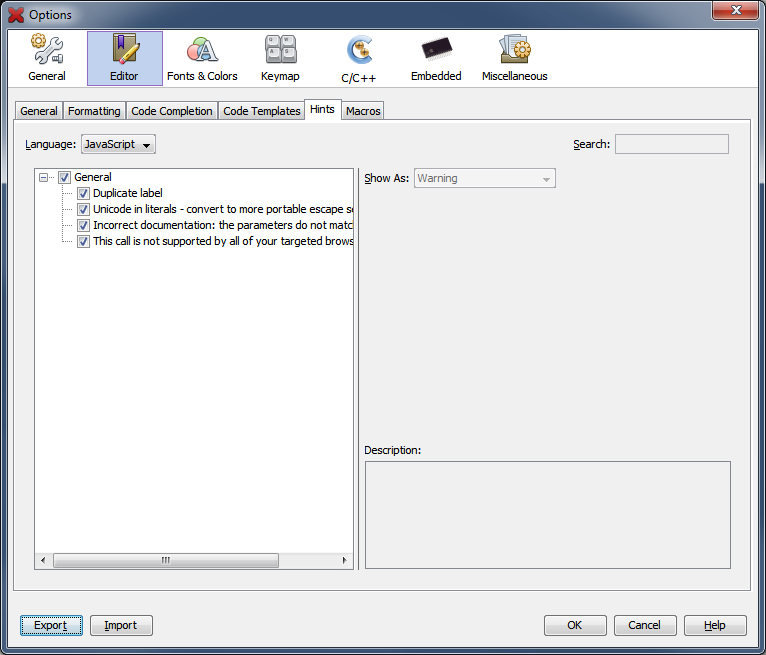Switch to the Macros tab

(363, 111)
